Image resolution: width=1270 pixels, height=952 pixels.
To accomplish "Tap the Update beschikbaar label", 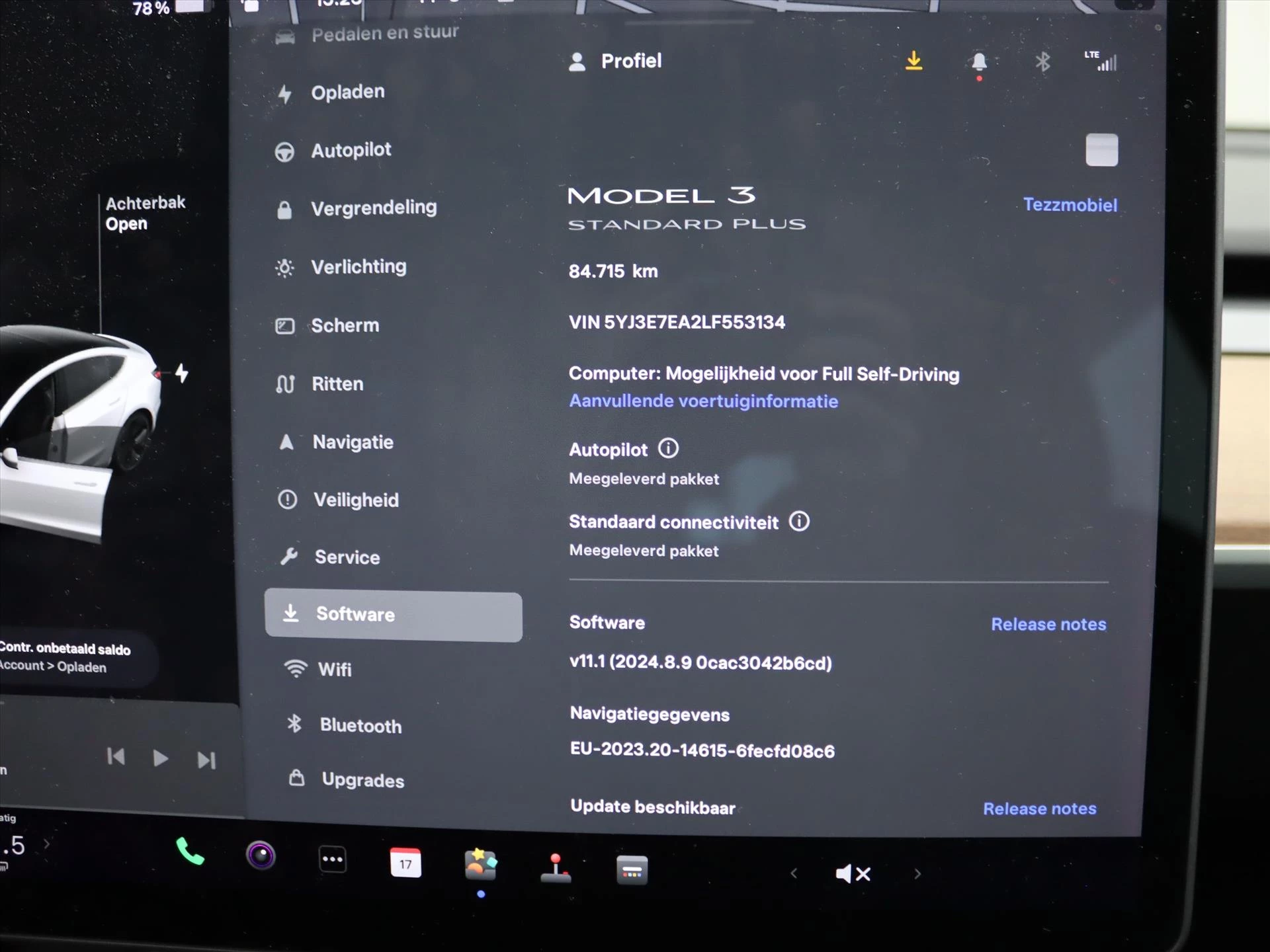I will [653, 807].
